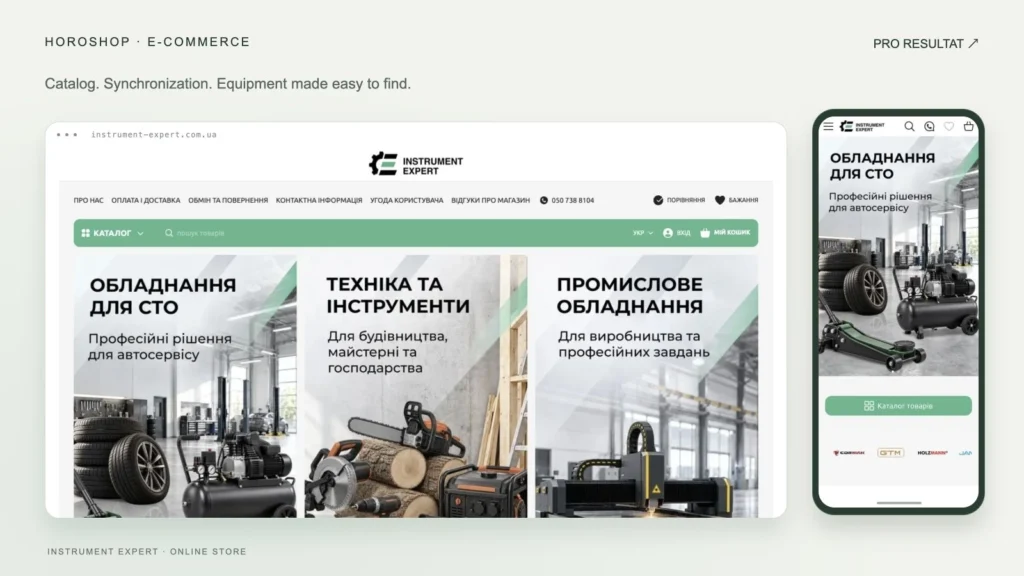Screen dimensions: 1024x576
Task: Click the instrument-expert.com.ua address text
Action: click(x=153, y=135)
